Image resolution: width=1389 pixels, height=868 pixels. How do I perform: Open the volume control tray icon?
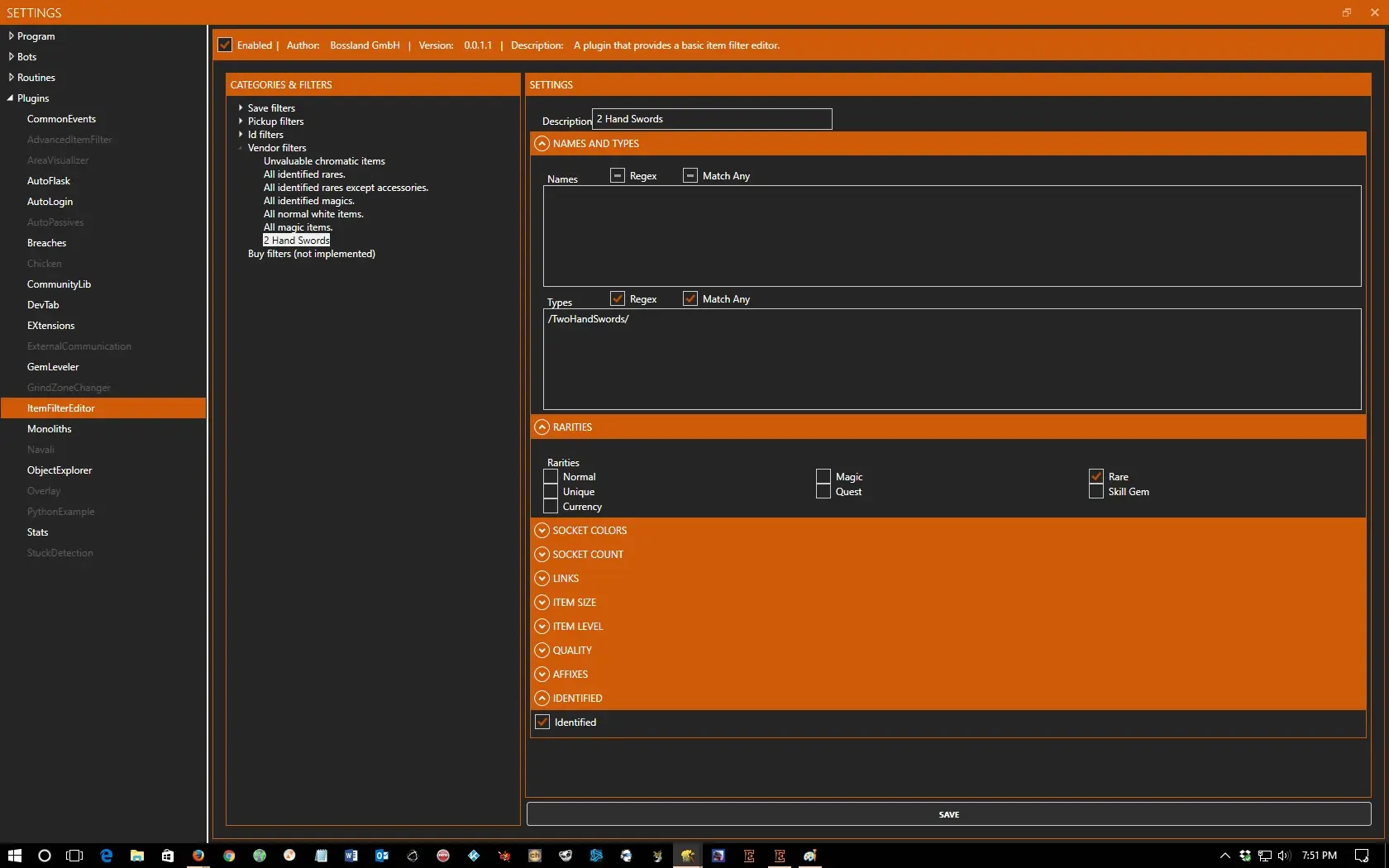[1283, 856]
